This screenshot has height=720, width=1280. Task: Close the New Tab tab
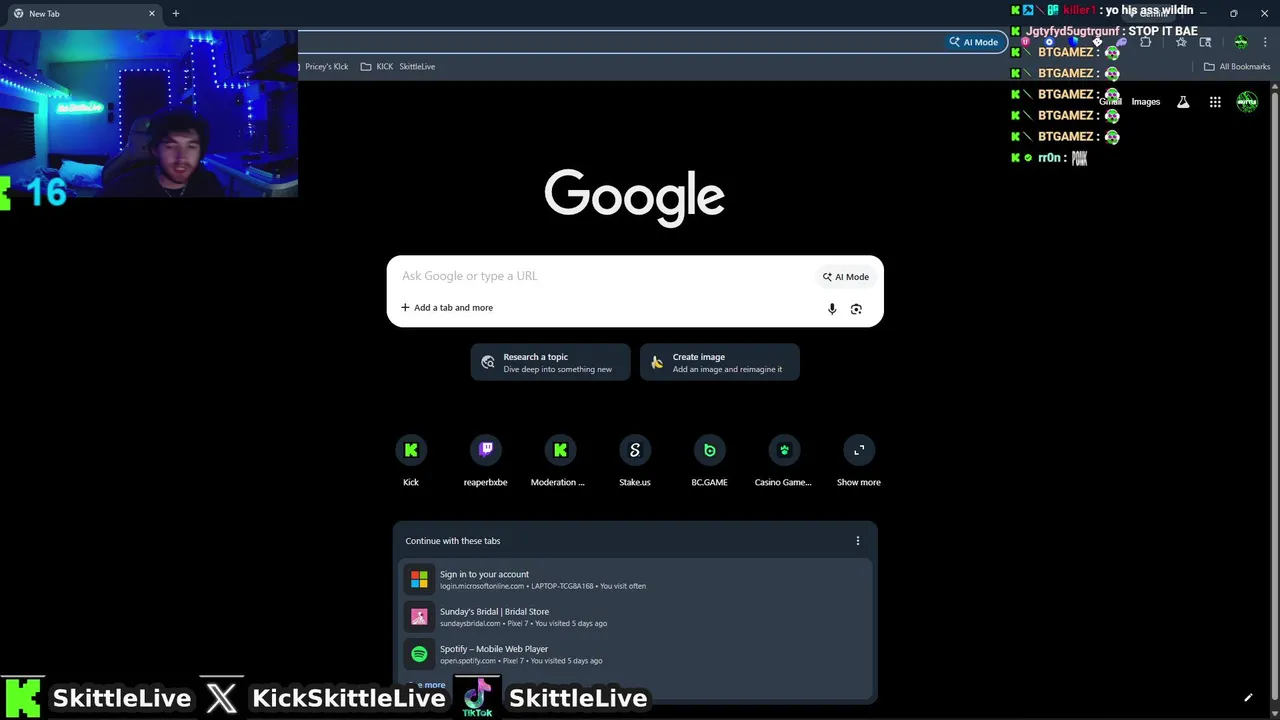click(152, 14)
